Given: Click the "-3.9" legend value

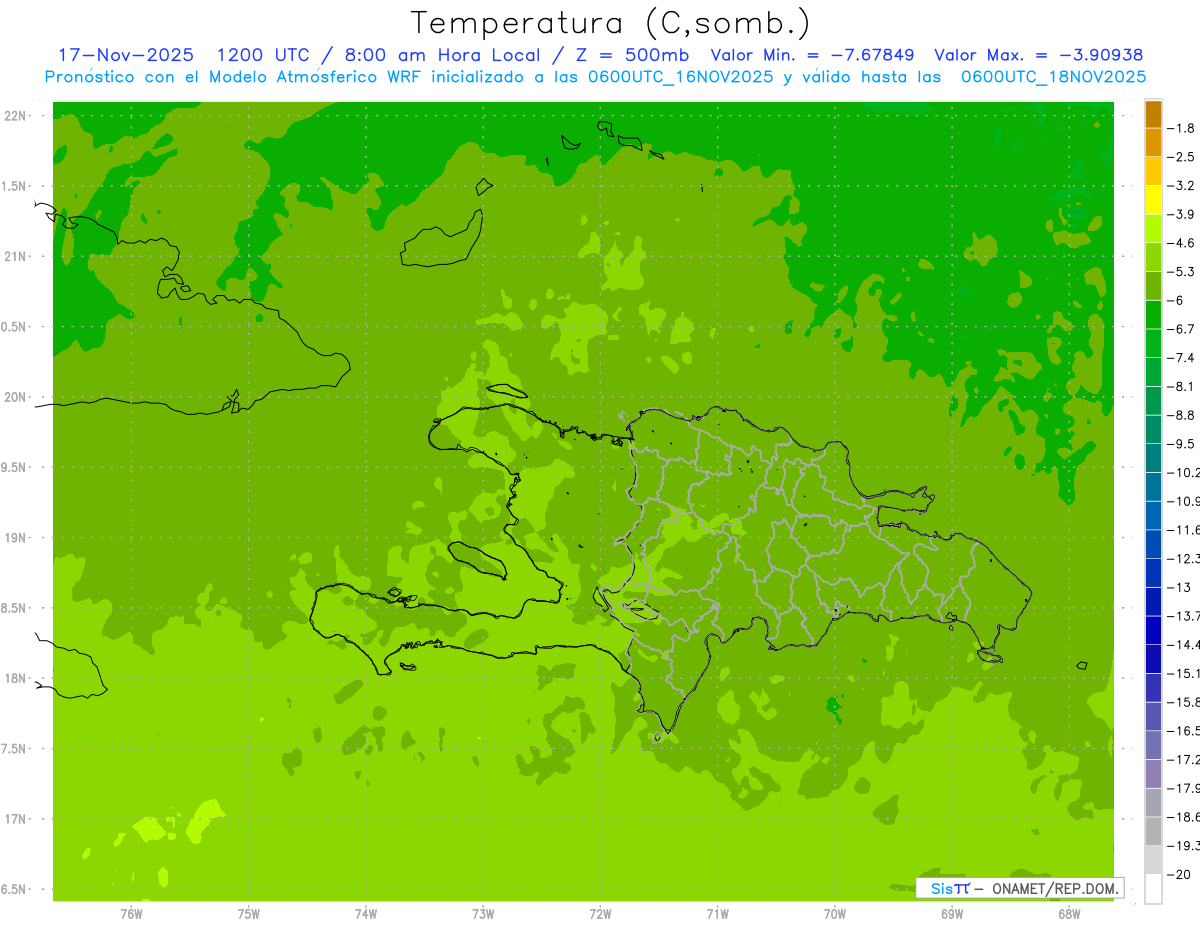Looking at the screenshot, I should pyautogui.click(x=1181, y=215).
